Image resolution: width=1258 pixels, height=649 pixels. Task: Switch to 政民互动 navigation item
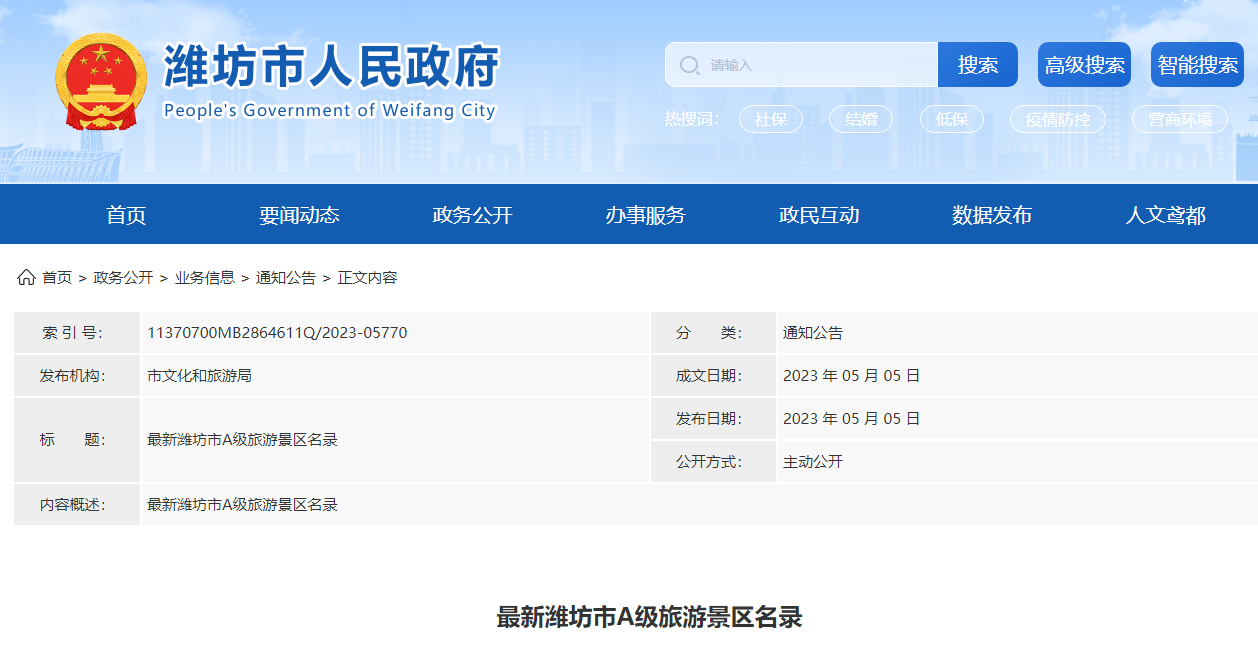click(819, 215)
